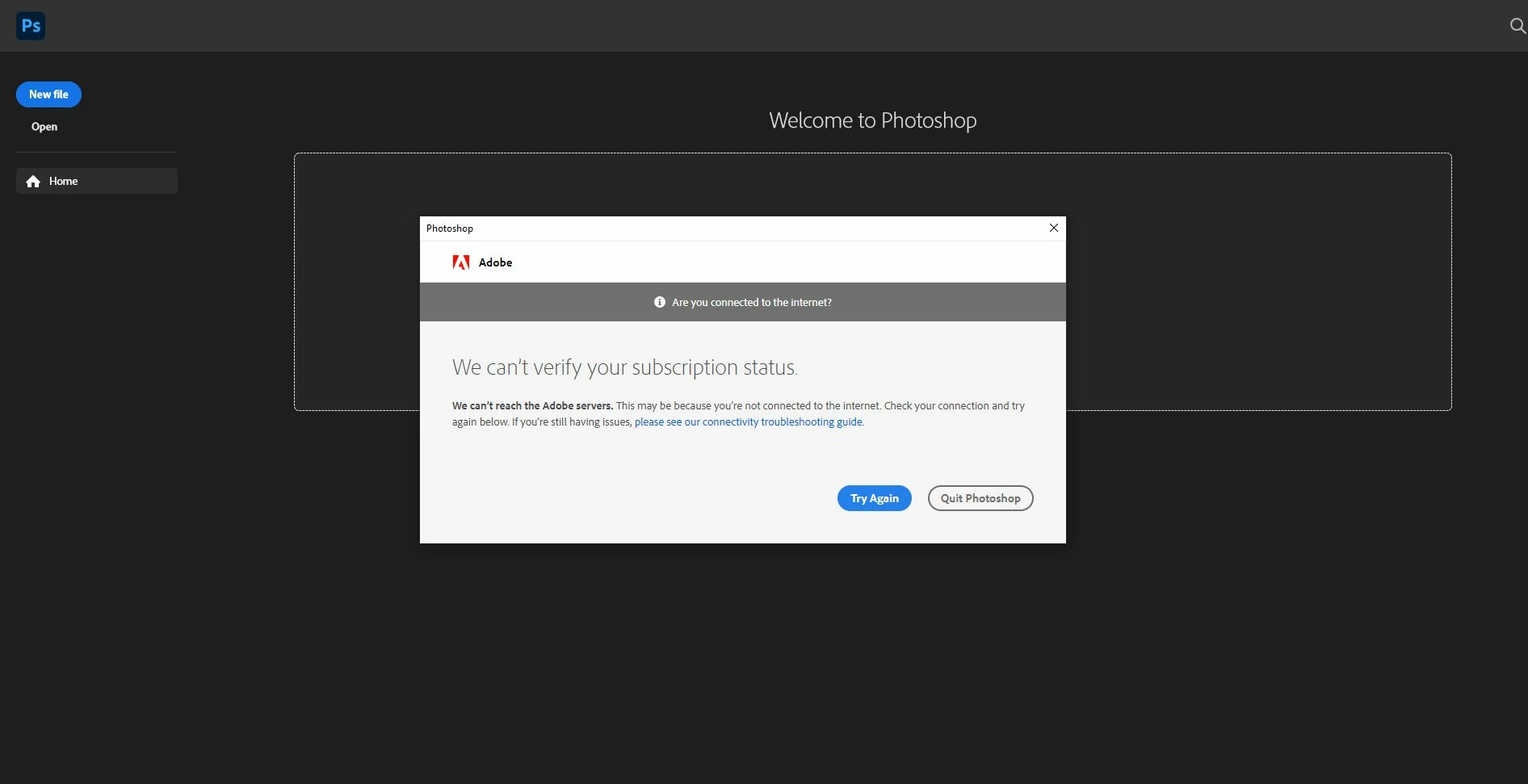Click Quit Photoshop button

(x=980, y=498)
